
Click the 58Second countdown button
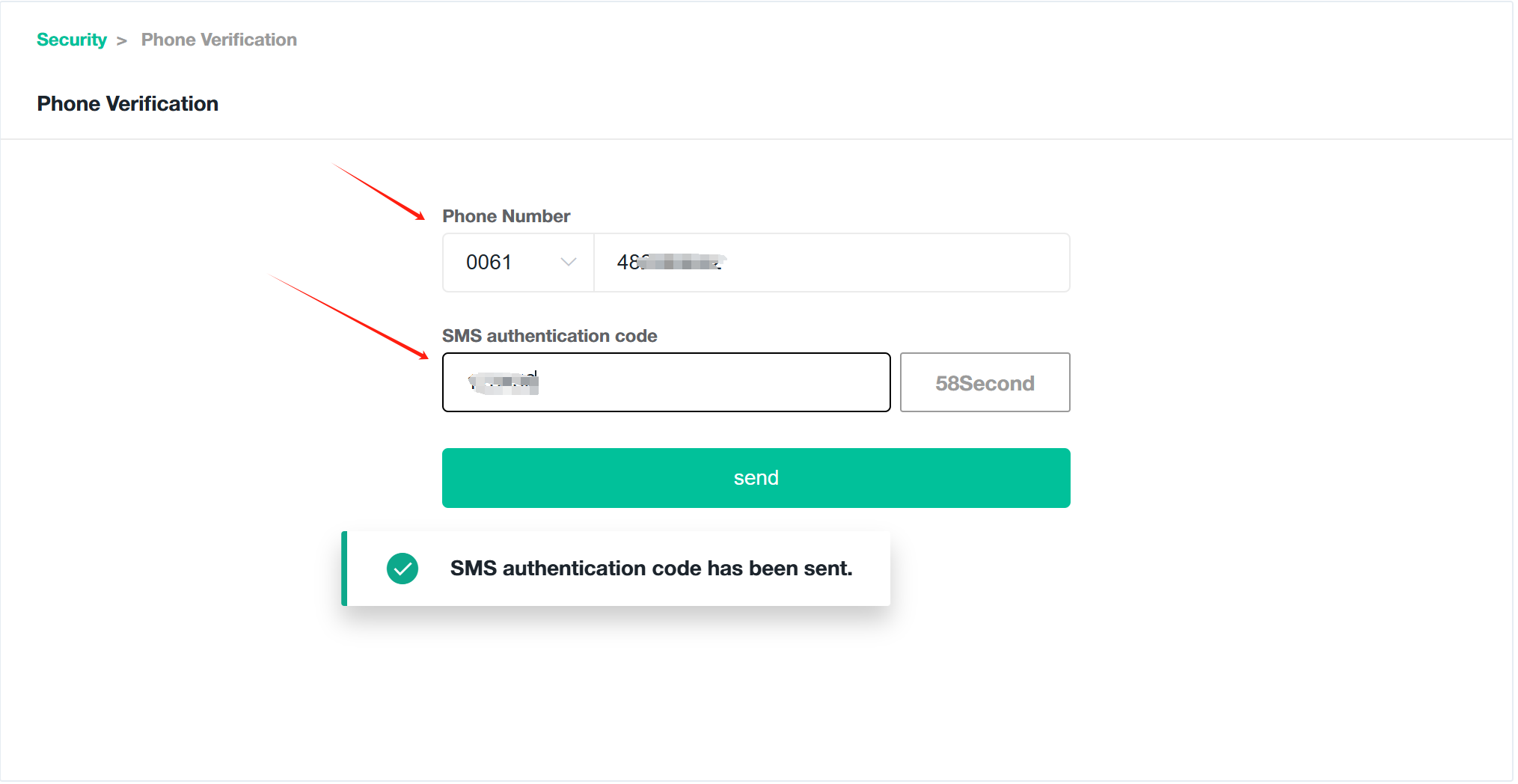click(985, 383)
